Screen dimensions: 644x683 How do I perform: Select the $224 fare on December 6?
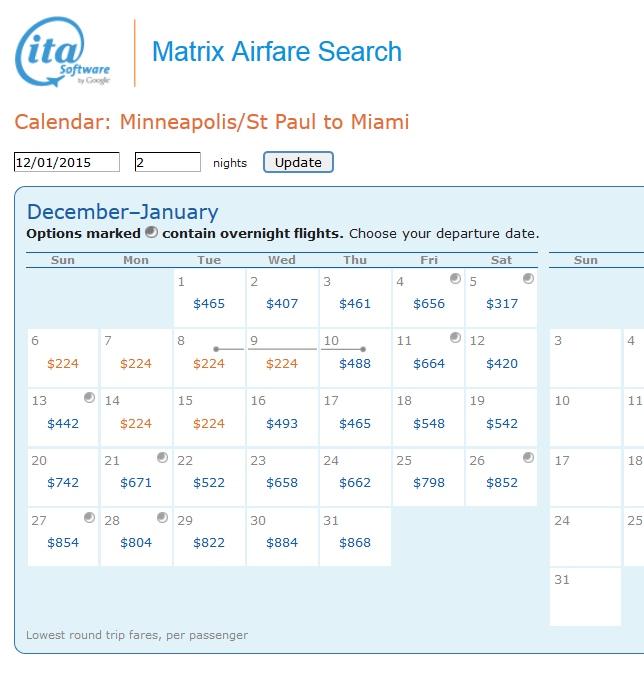point(63,364)
